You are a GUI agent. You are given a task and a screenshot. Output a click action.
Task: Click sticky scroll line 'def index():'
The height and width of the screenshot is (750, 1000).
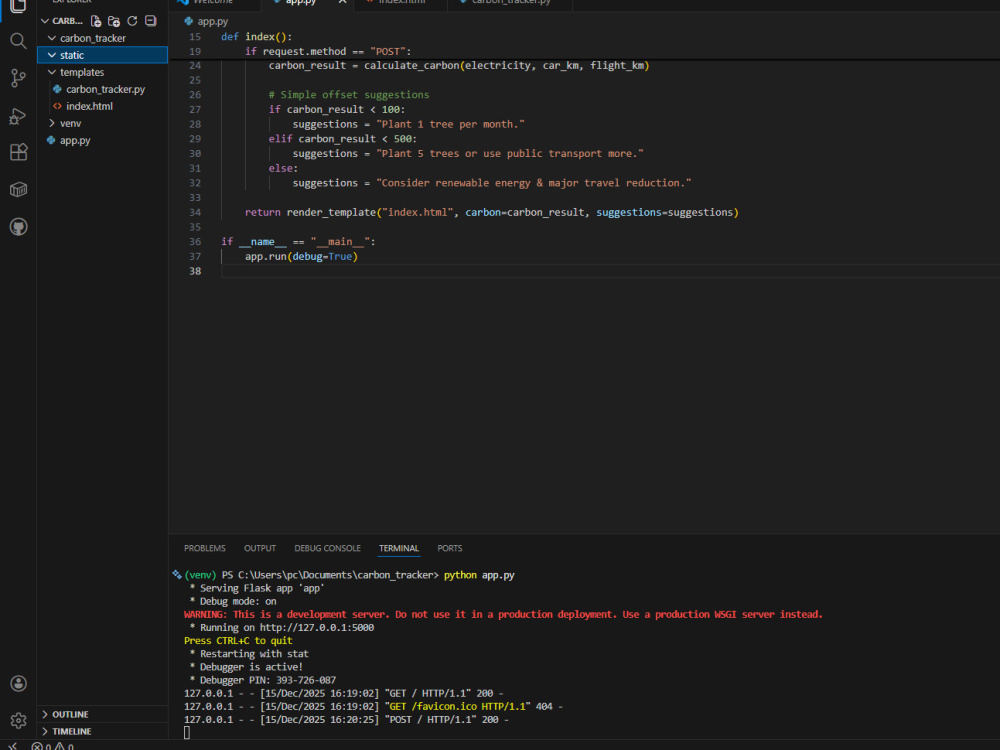point(256,37)
